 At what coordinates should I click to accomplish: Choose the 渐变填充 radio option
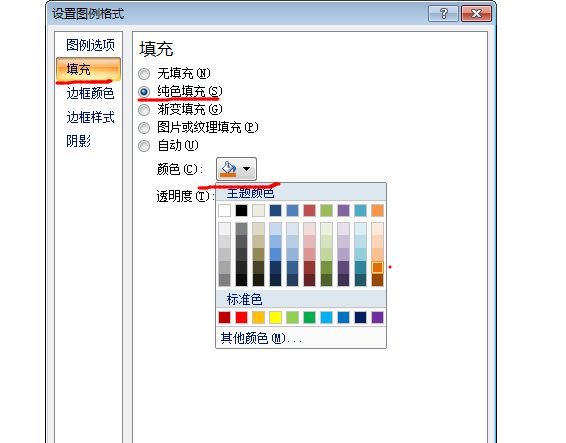click(x=144, y=109)
